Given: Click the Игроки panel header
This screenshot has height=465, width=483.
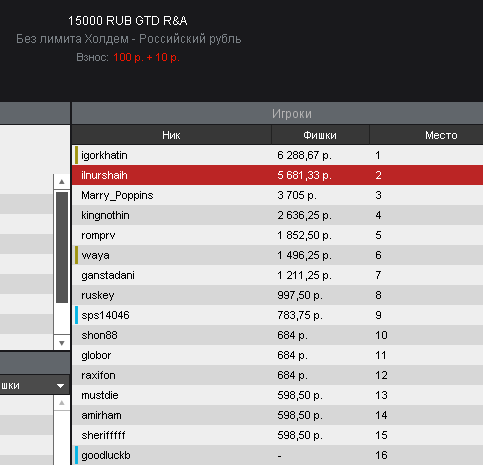Looking at the screenshot, I should [277, 113].
